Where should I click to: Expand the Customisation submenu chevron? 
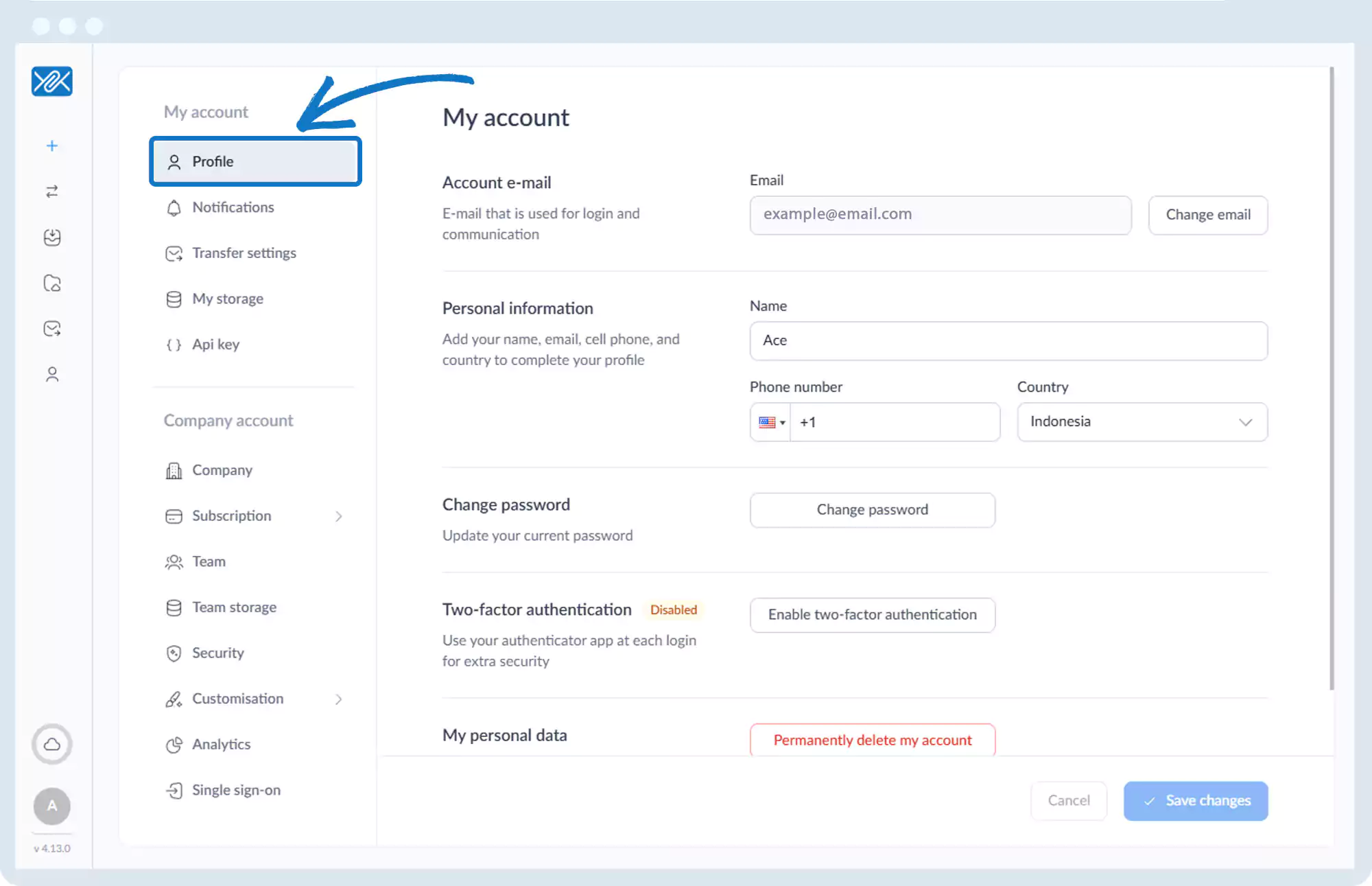click(339, 699)
